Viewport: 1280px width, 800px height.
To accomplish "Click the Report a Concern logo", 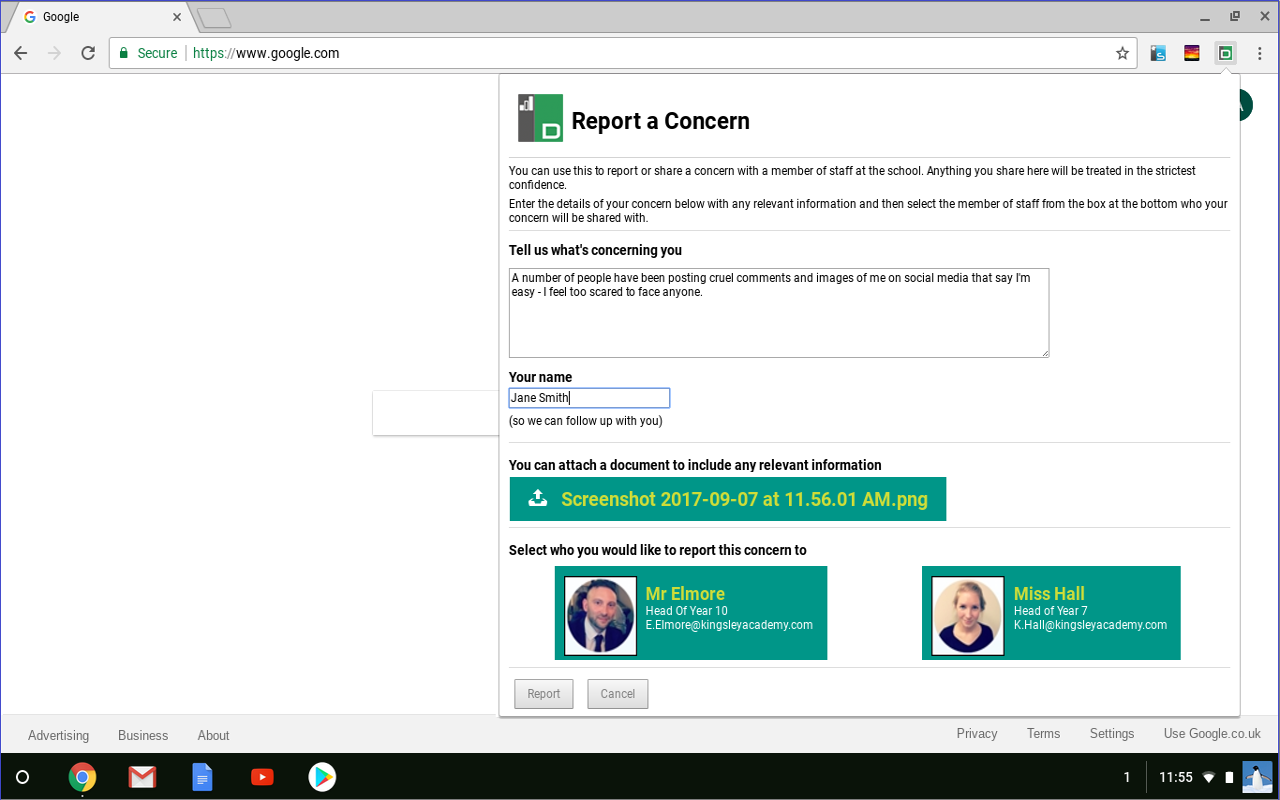I will [540, 118].
